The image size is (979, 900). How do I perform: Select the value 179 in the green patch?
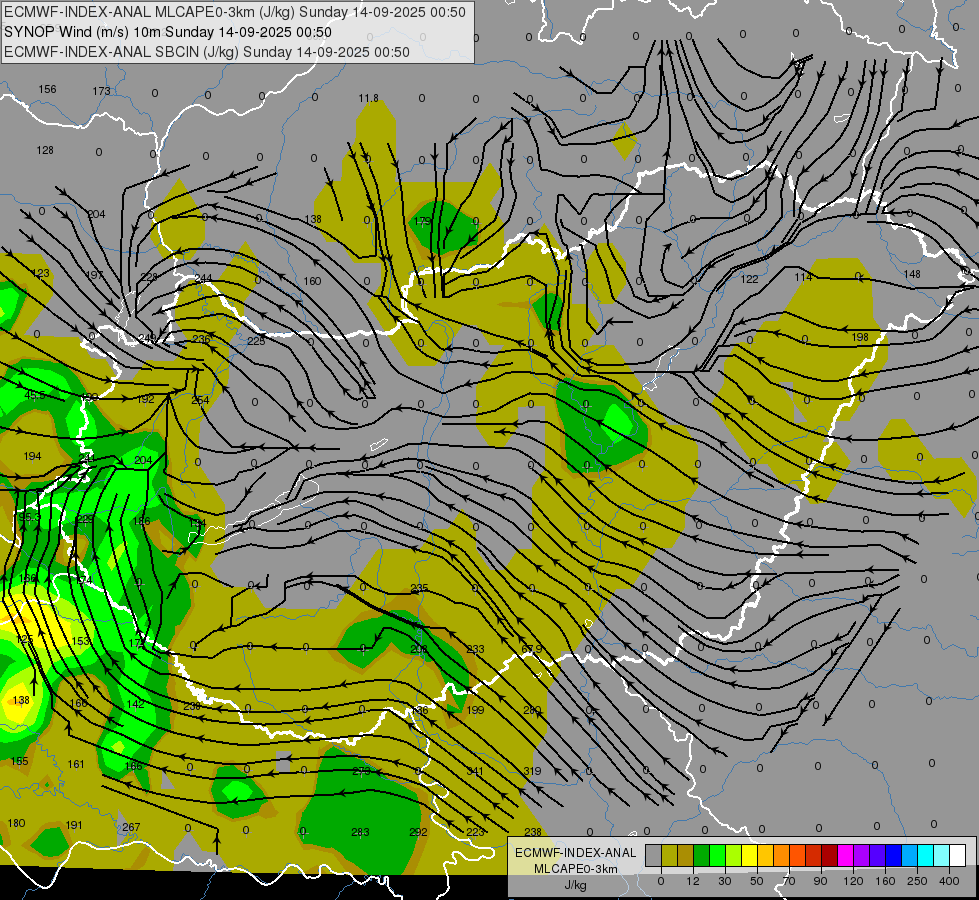tap(422, 221)
